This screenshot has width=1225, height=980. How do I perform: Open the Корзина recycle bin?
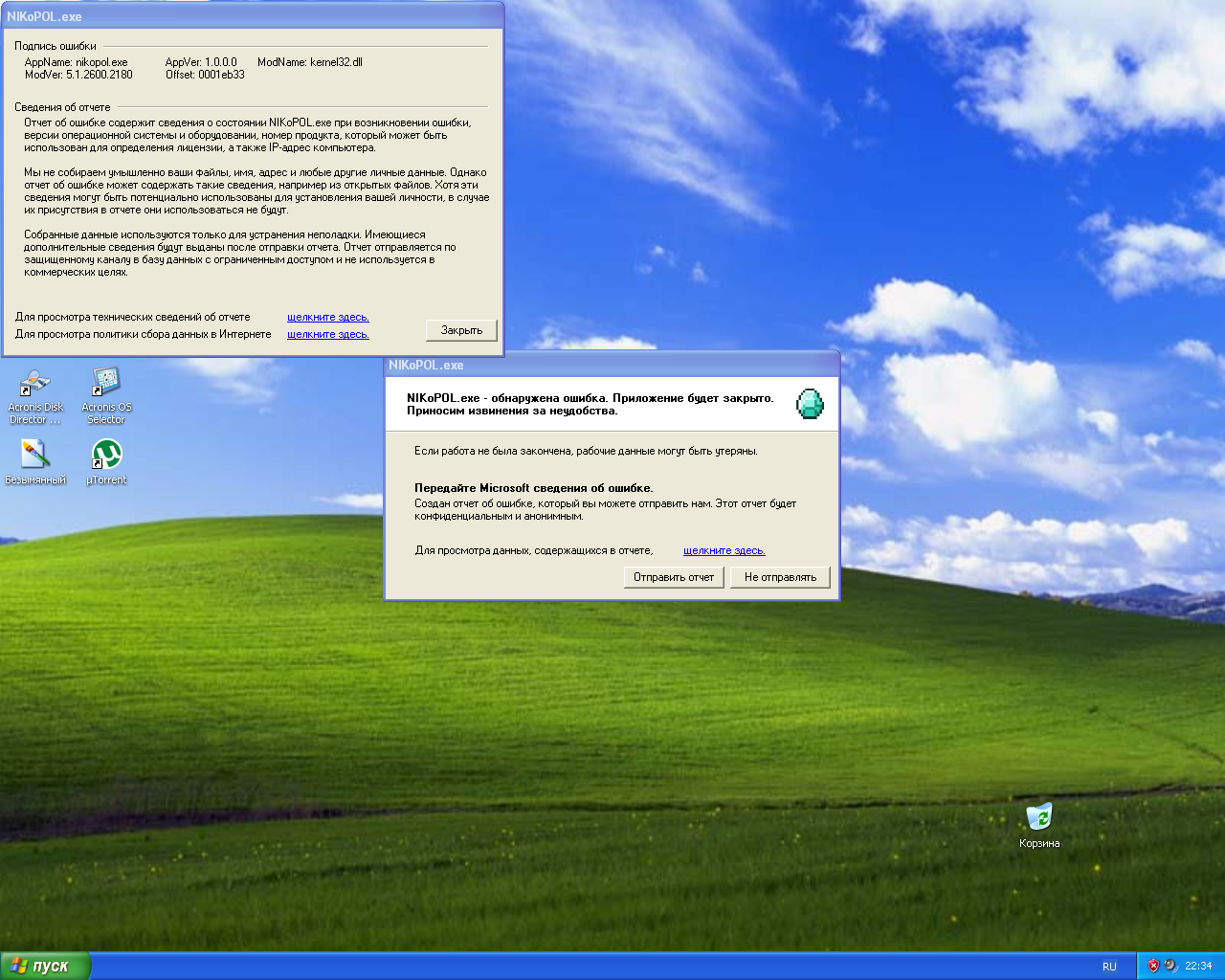point(1039,825)
